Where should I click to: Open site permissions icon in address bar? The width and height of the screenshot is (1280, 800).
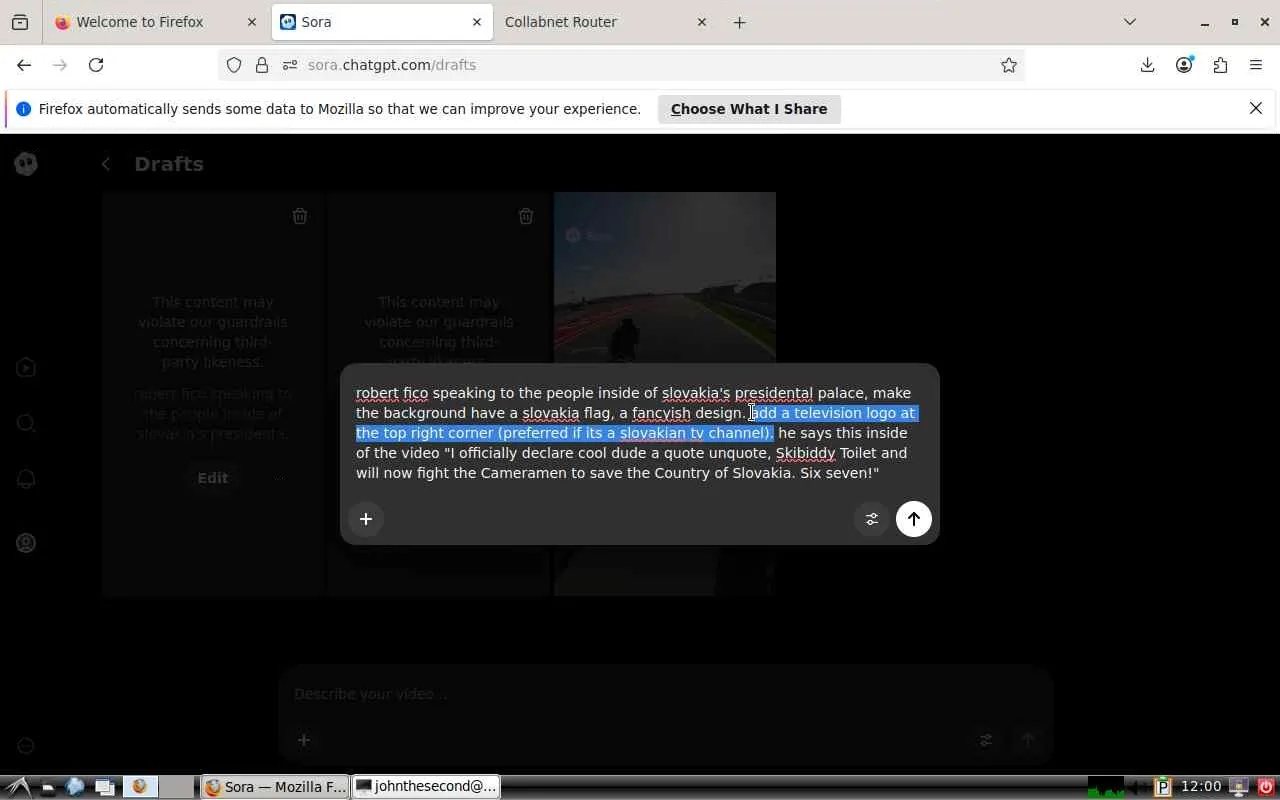coord(290,65)
